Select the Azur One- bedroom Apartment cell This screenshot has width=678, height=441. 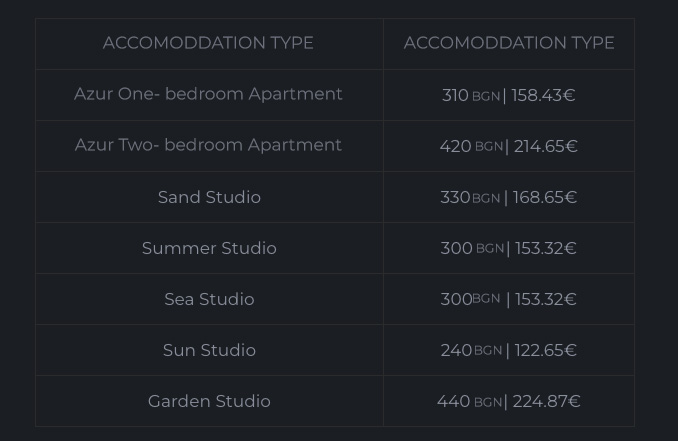tap(208, 94)
